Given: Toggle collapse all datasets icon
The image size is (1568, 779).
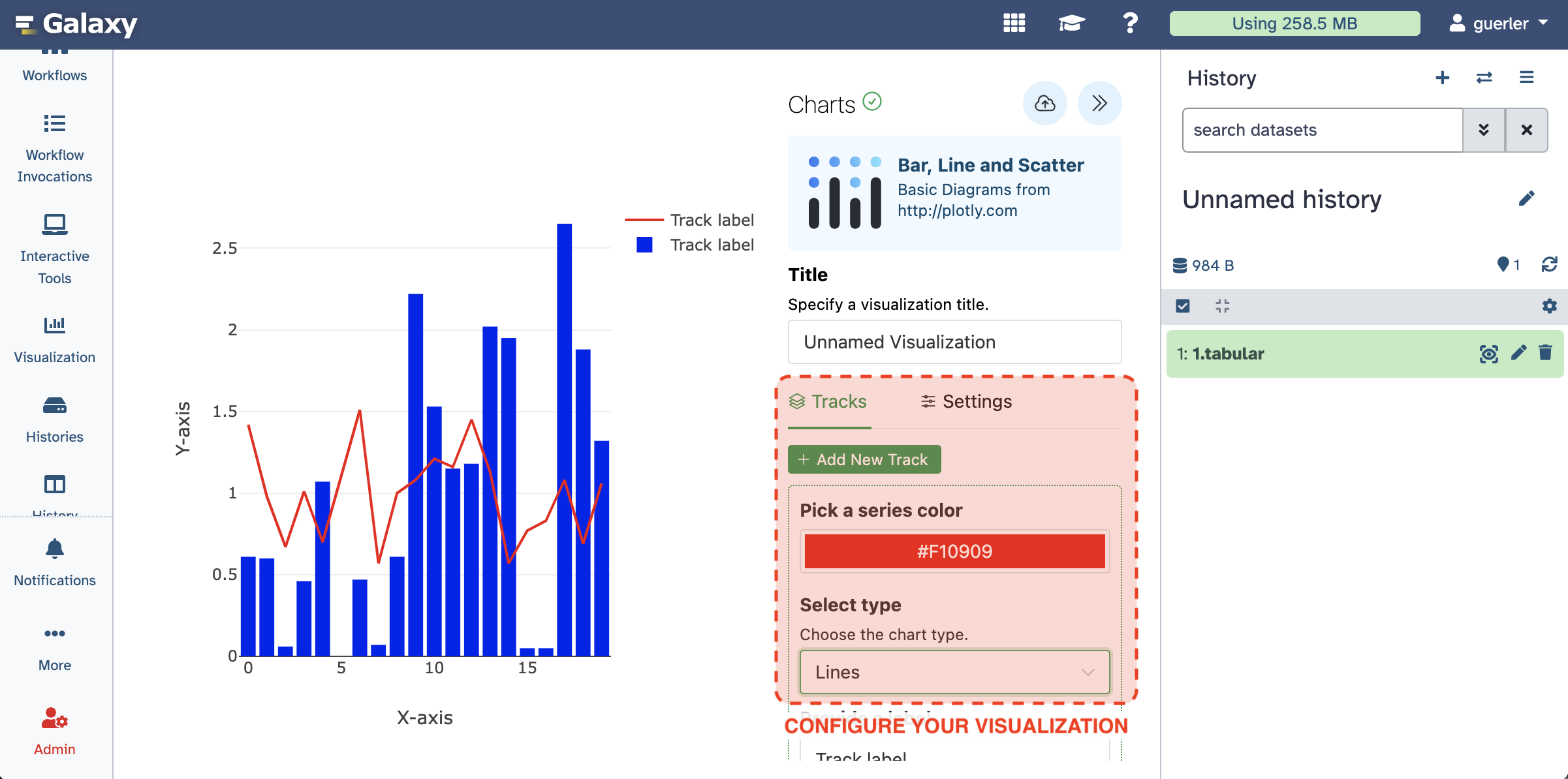Looking at the screenshot, I should [1222, 306].
